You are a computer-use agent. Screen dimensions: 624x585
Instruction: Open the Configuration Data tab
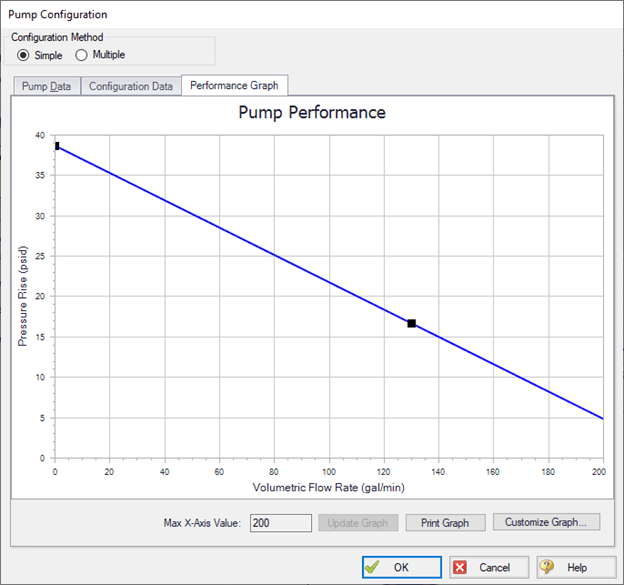point(131,86)
